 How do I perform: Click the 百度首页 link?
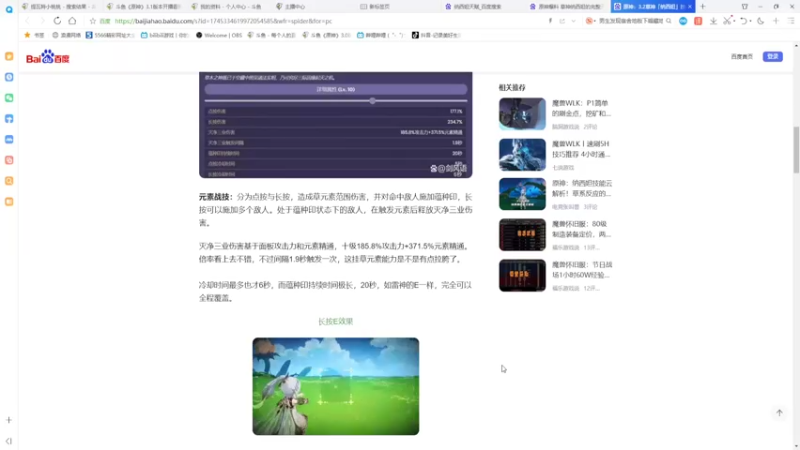[741, 57]
